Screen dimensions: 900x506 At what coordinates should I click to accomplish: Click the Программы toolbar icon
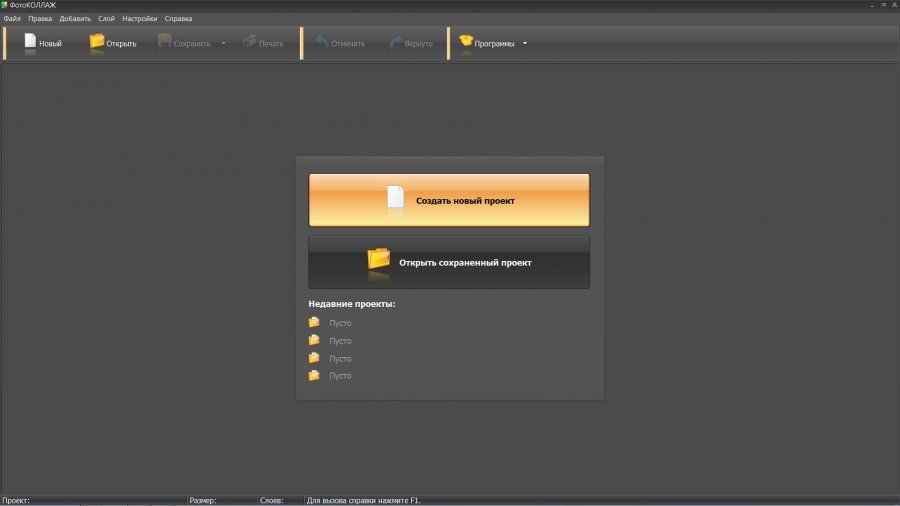click(x=466, y=42)
